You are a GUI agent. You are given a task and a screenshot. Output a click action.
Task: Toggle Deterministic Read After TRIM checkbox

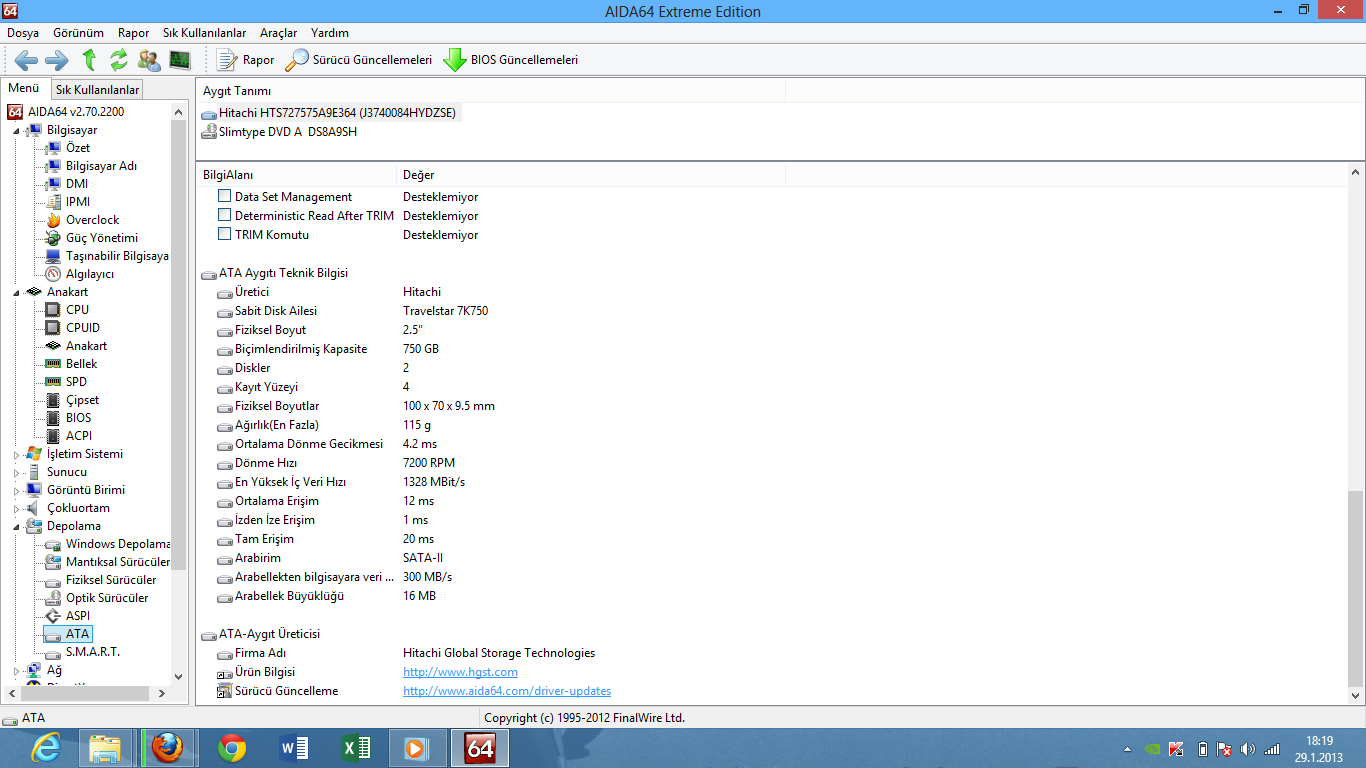tap(224, 216)
